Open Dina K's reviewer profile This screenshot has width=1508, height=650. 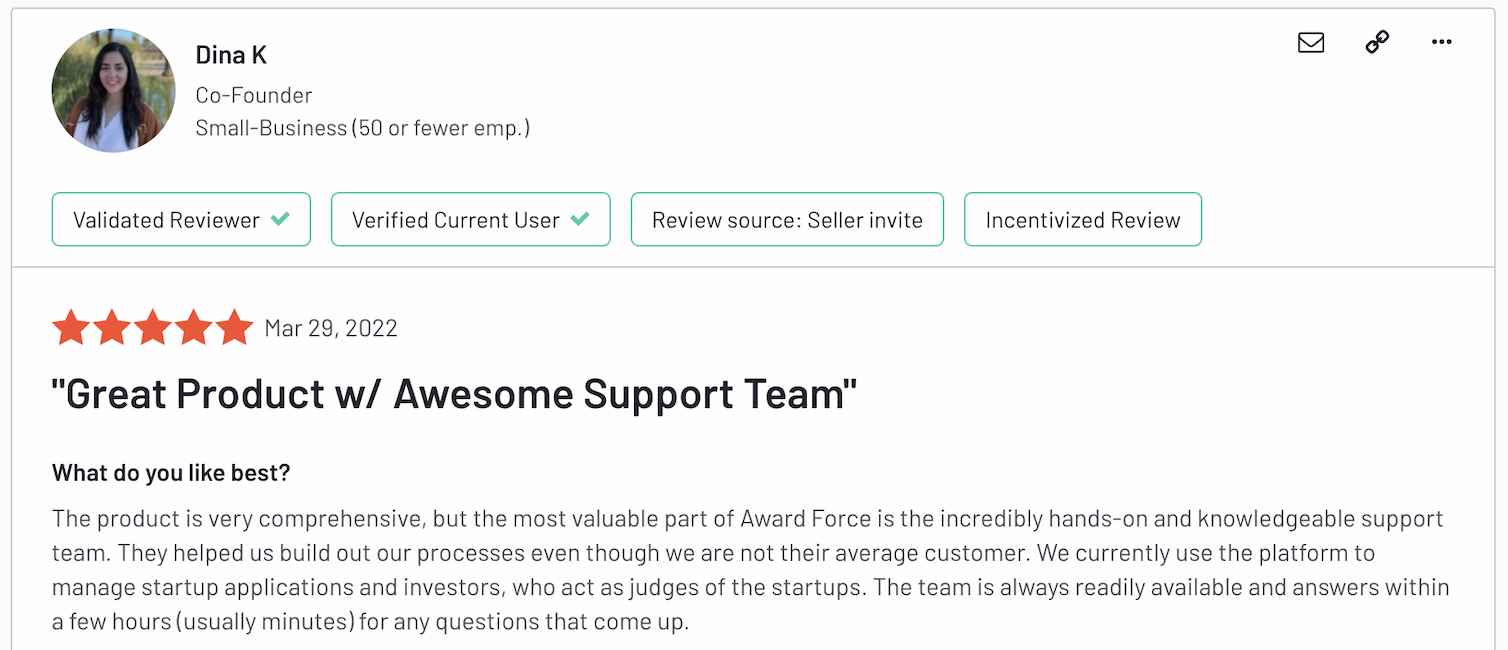tap(231, 55)
